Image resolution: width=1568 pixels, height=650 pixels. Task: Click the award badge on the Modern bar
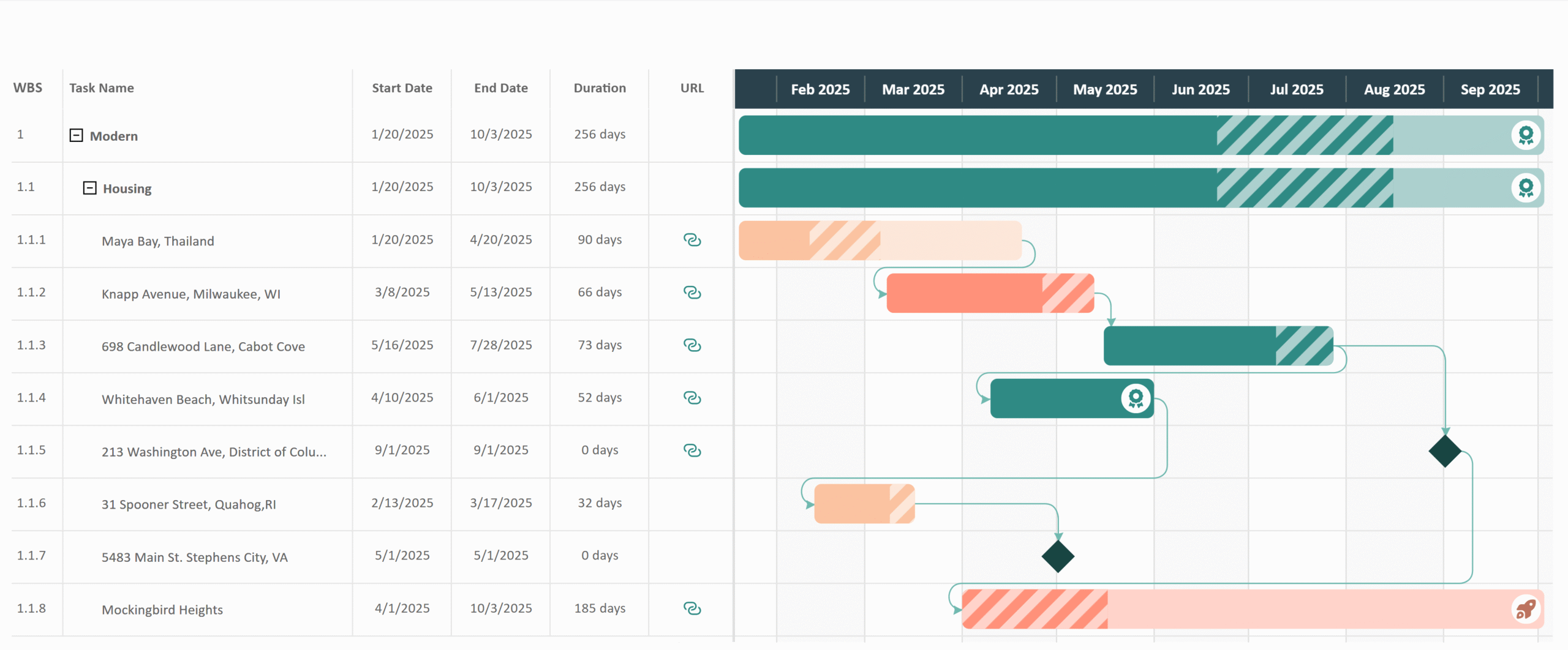pyautogui.click(x=1525, y=135)
